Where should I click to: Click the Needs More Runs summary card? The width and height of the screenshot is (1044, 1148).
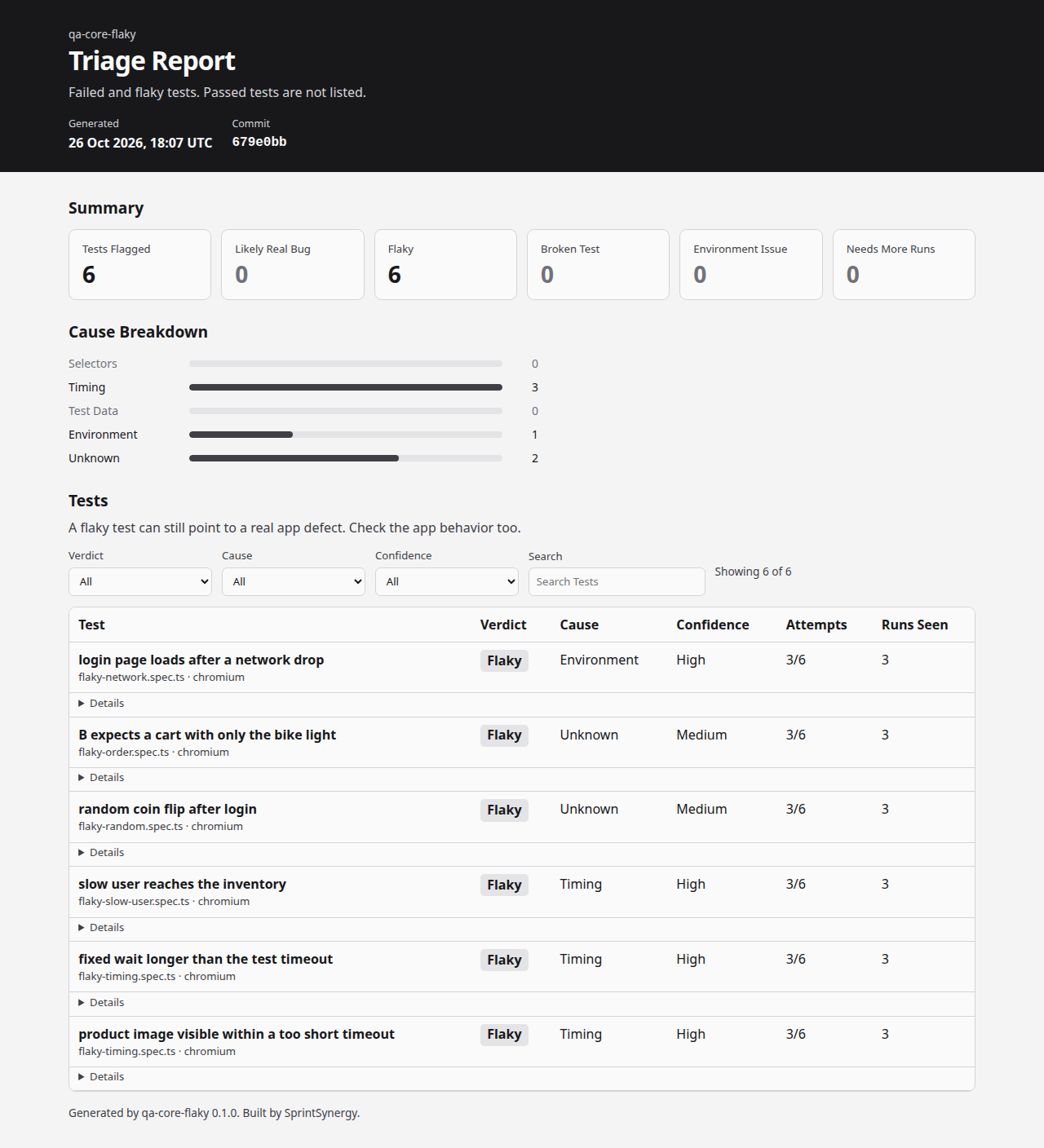point(904,264)
